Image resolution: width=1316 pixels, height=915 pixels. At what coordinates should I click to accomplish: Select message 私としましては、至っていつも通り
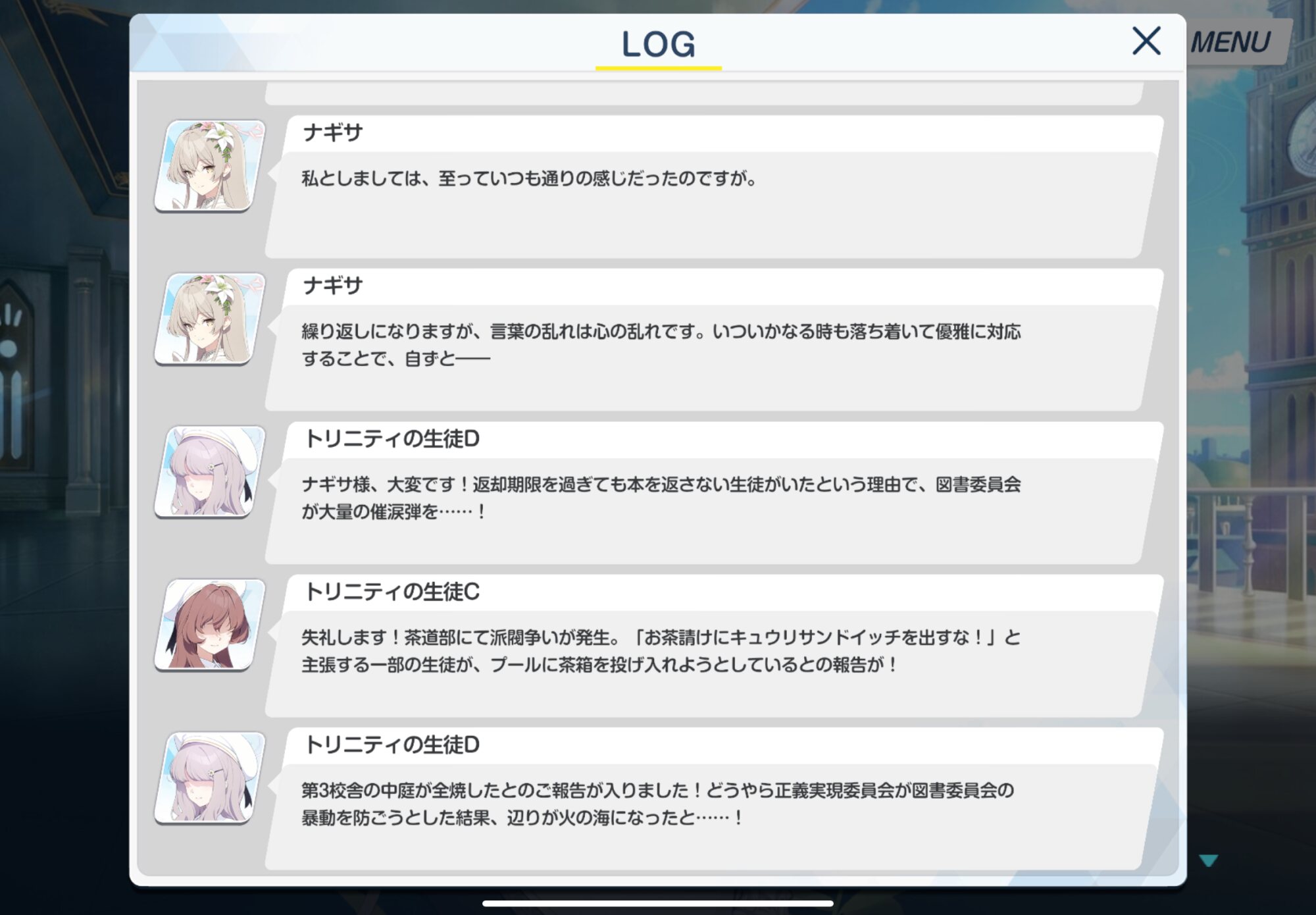pyautogui.click(x=530, y=178)
